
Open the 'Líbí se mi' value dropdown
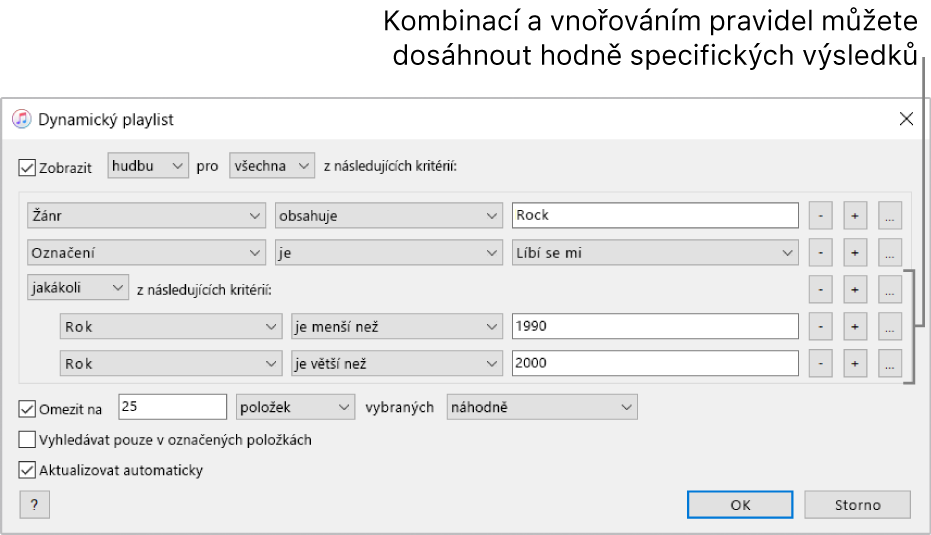coord(656,253)
